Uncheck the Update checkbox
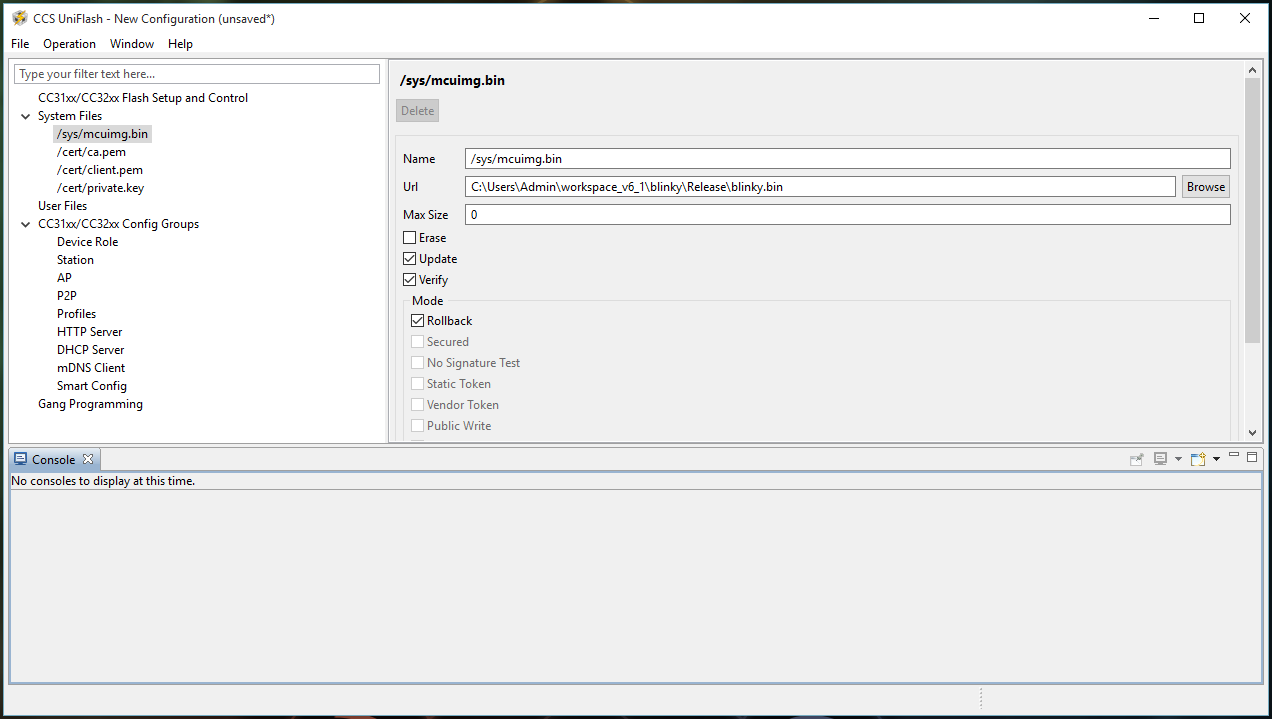Screen dimensions: 1272x719 click(x=410, y=259)
